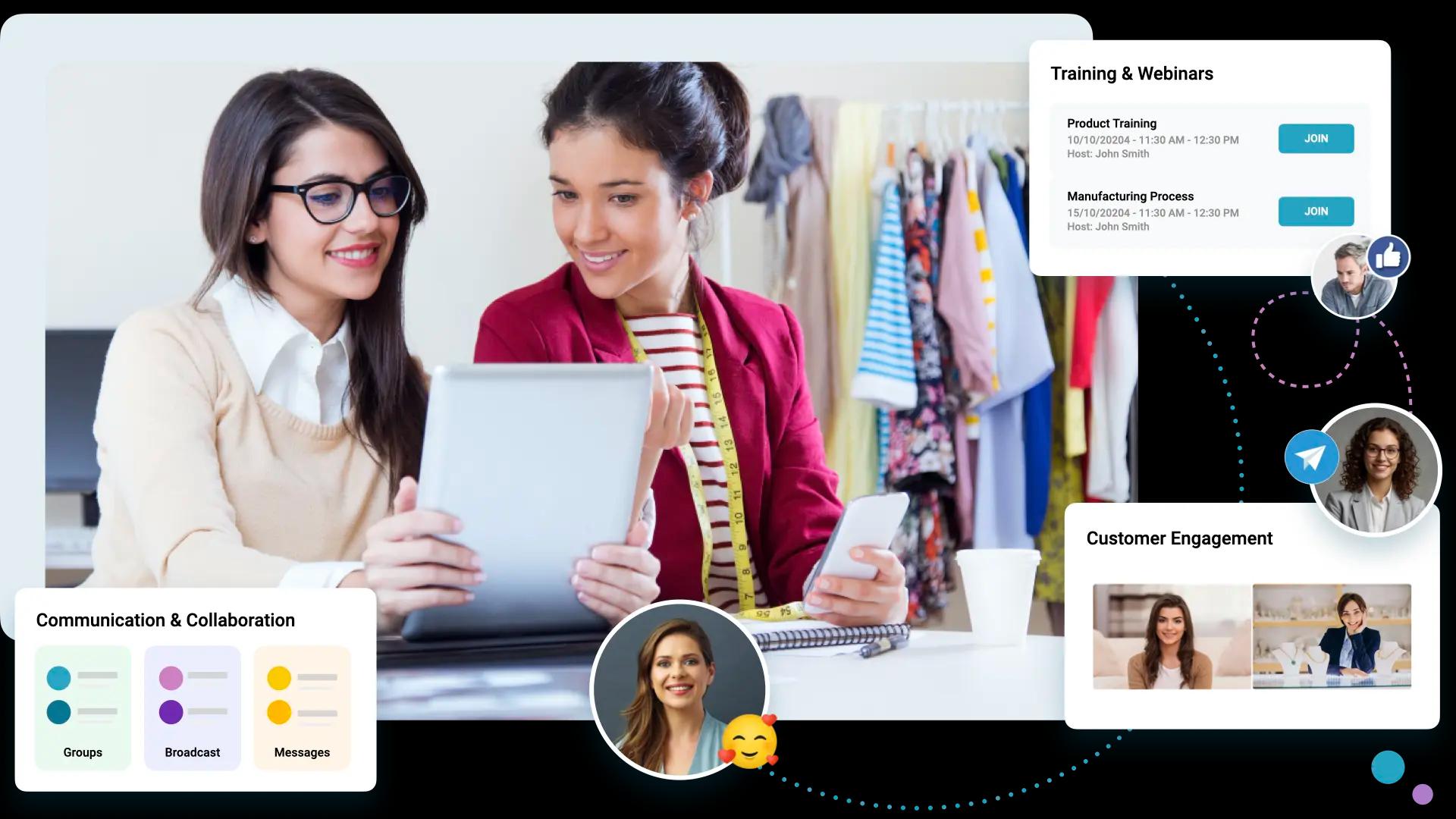Expand the Communication and Collaboration panel
Screen dimensions: 1456x819
point(165,620)
